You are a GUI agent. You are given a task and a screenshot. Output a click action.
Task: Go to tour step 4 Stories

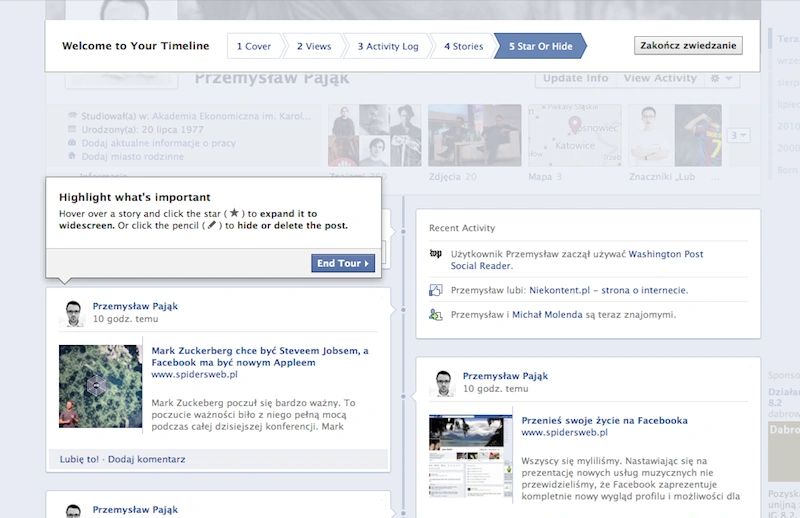click(463, 46)
